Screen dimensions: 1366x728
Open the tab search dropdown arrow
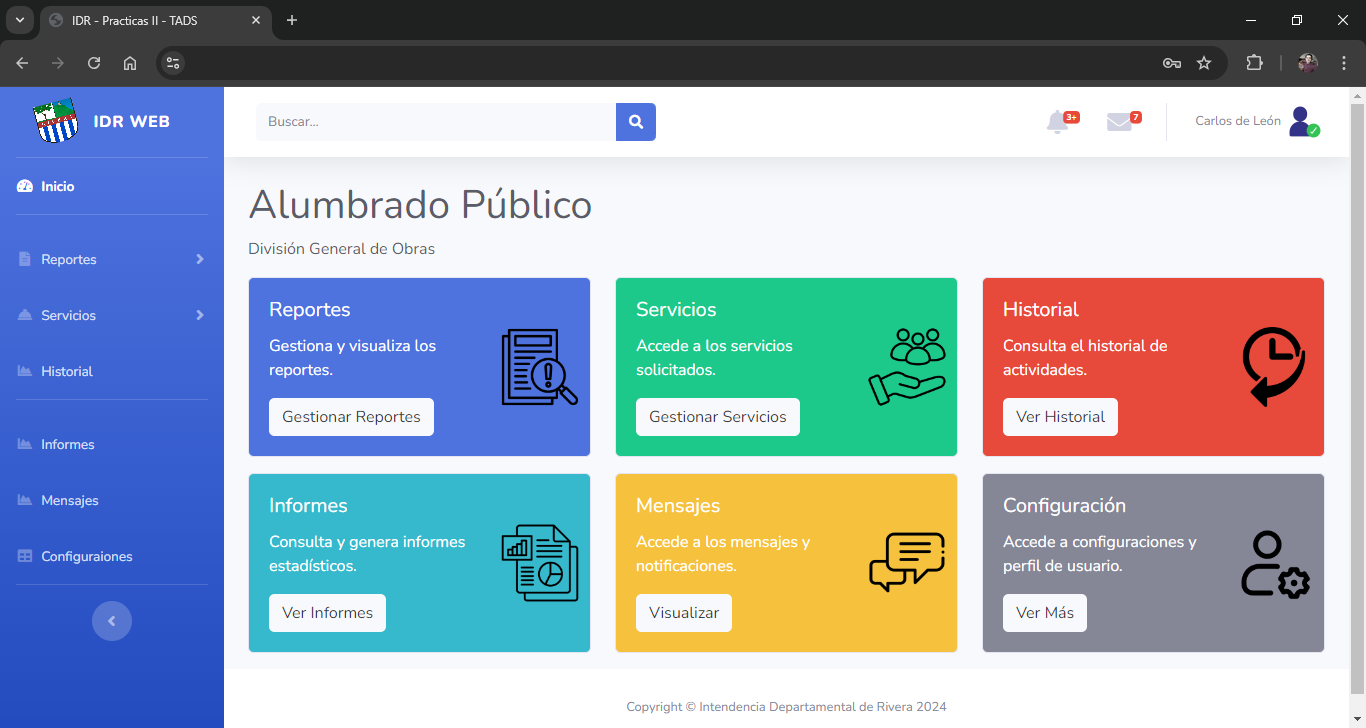point(19,20)
